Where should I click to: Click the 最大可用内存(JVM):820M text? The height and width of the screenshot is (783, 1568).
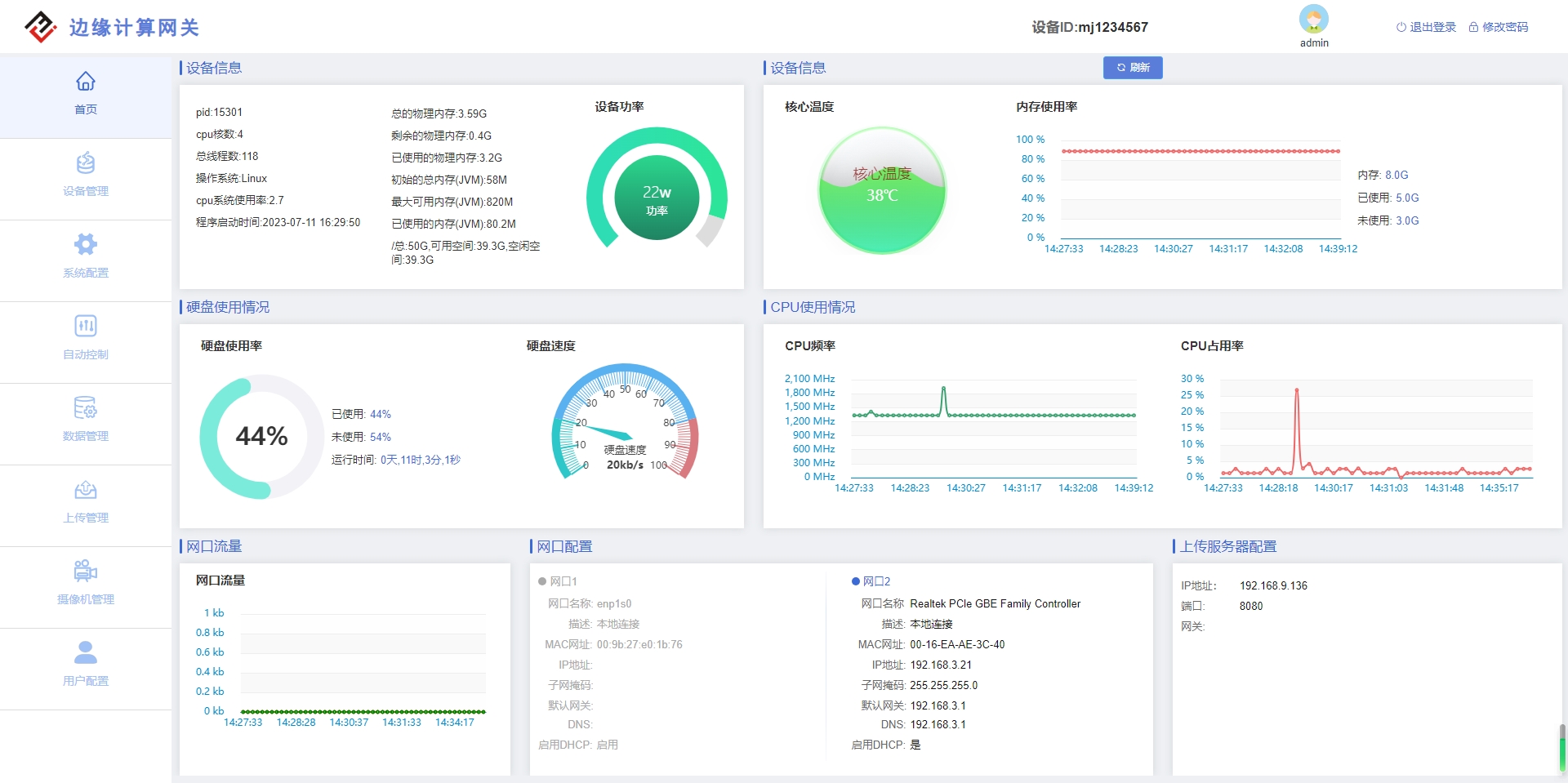point(452,202)
